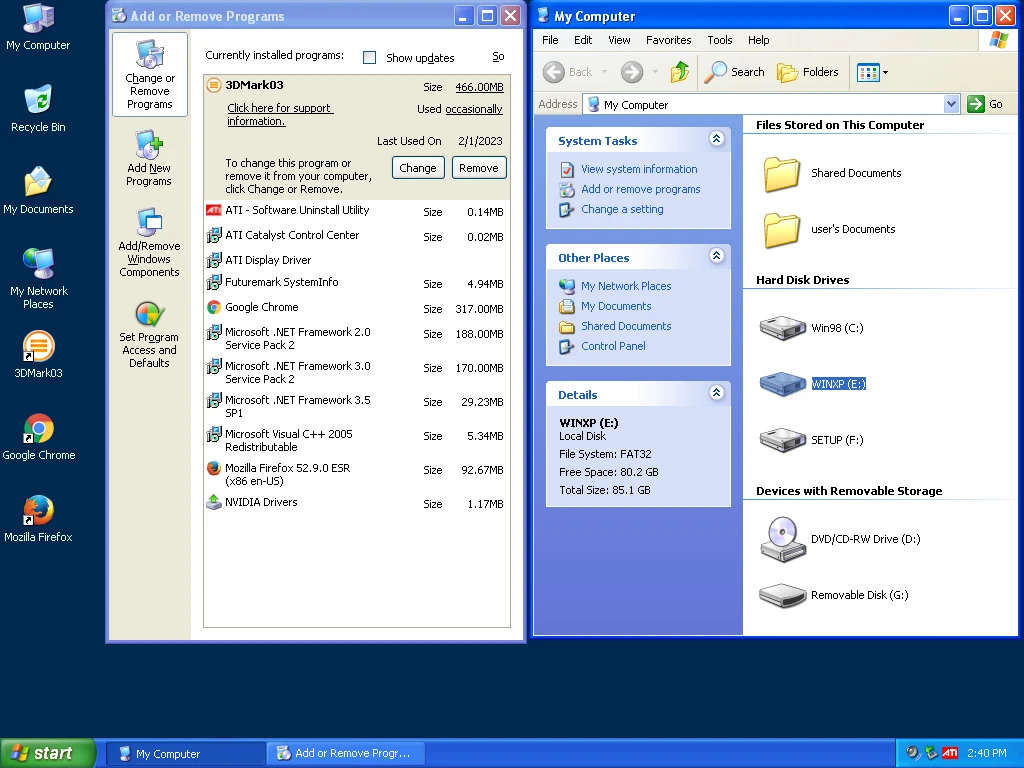Collapse the Other Places panel
Image resolution: width=1024 pixels, height=768 pixels.
716,255
